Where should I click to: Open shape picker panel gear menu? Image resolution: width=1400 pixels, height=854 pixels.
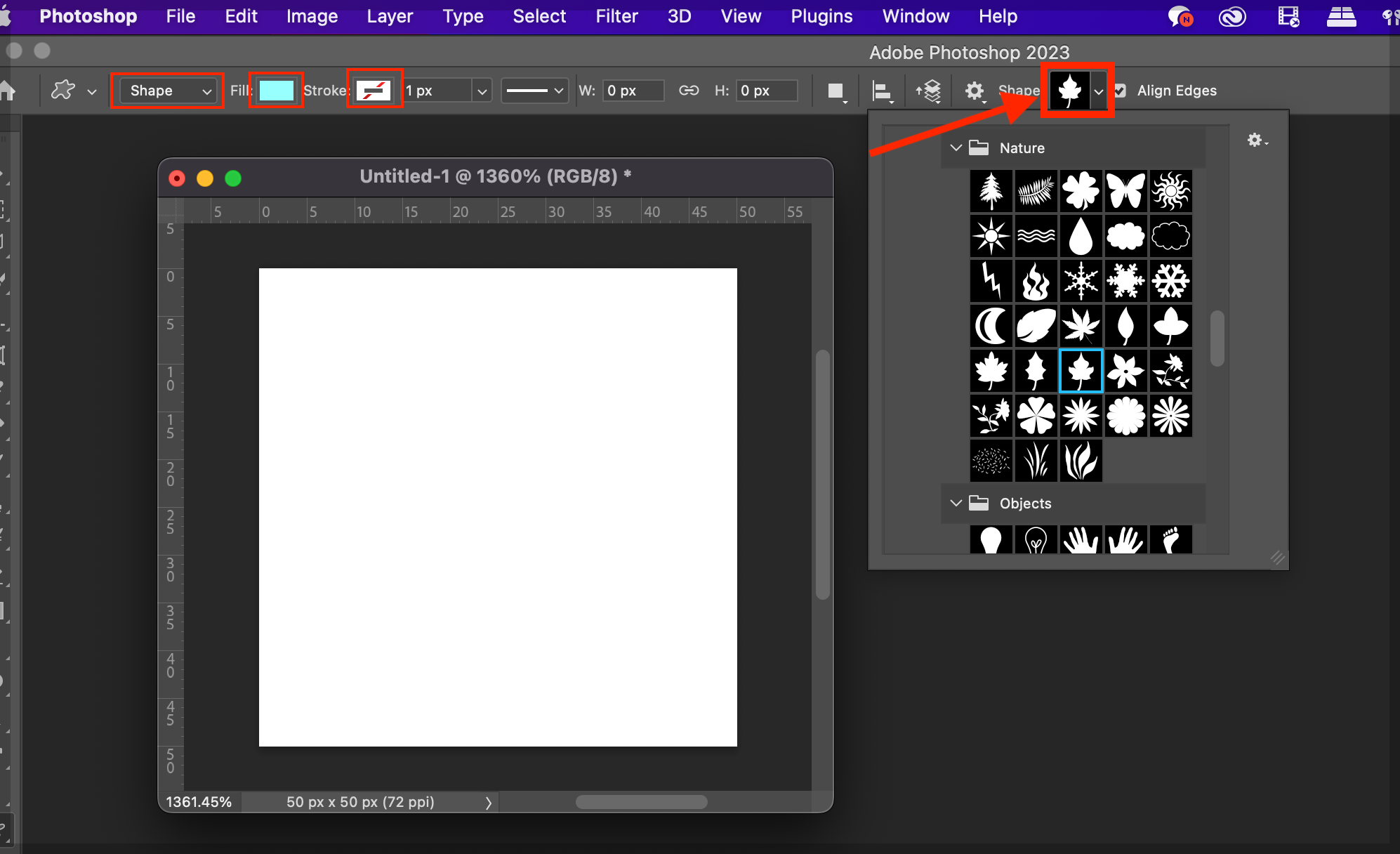click(1257, 140)
